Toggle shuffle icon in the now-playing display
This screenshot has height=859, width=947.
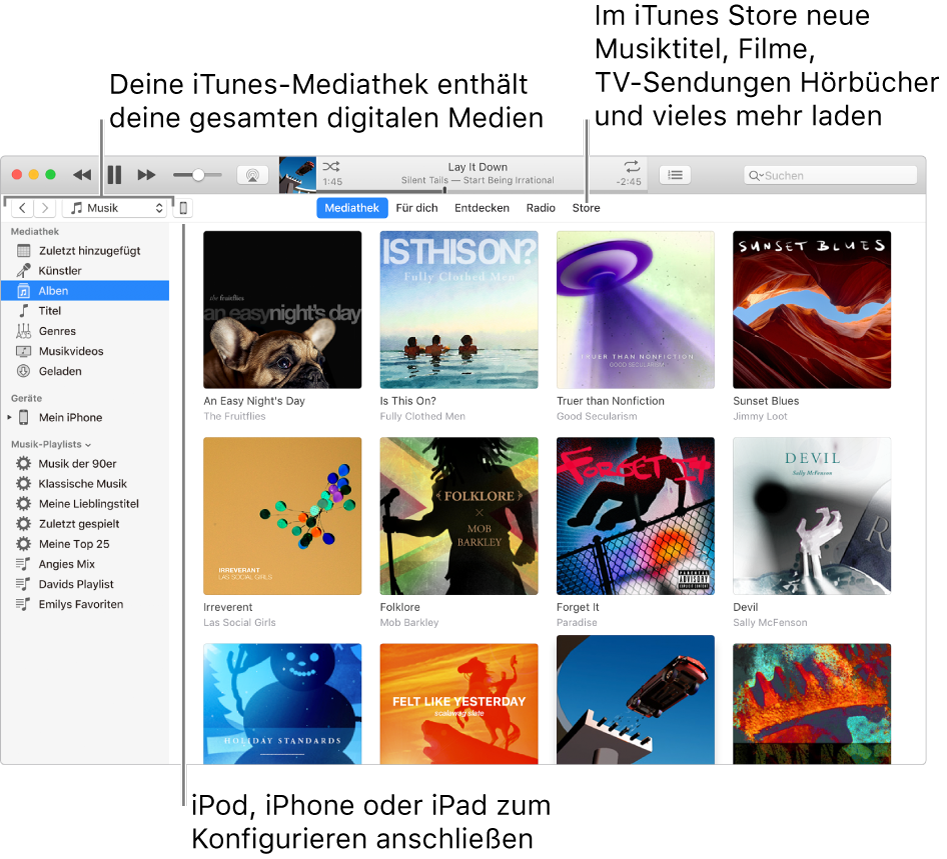click(331, 166)
